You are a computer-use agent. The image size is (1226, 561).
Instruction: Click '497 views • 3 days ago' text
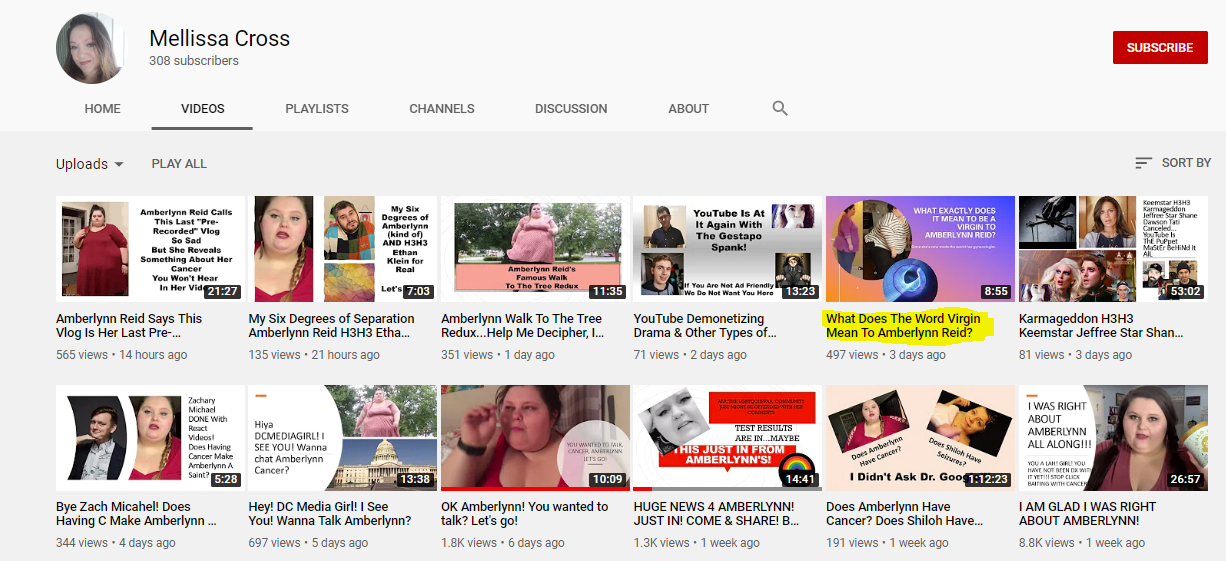[x=886, y=355]
